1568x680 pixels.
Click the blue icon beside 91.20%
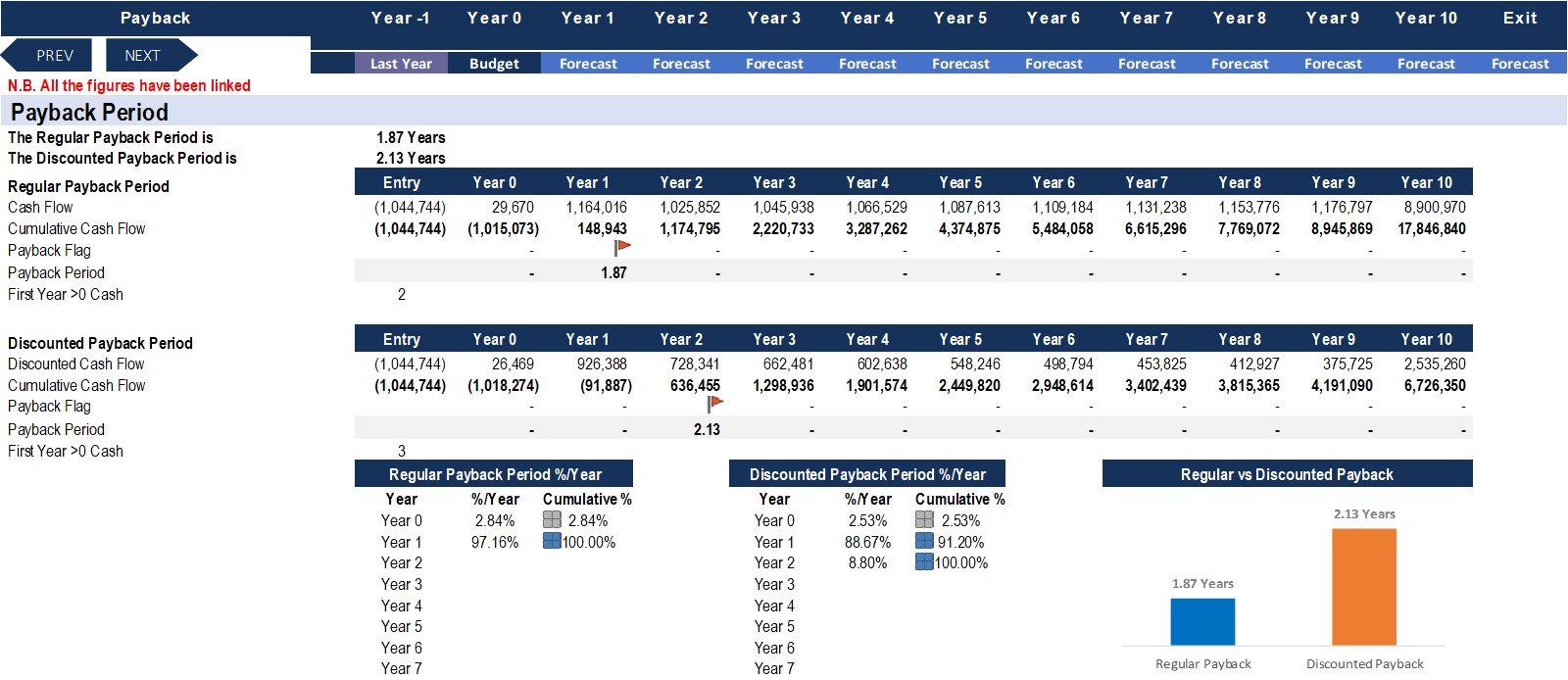click(x=924, y=541)
